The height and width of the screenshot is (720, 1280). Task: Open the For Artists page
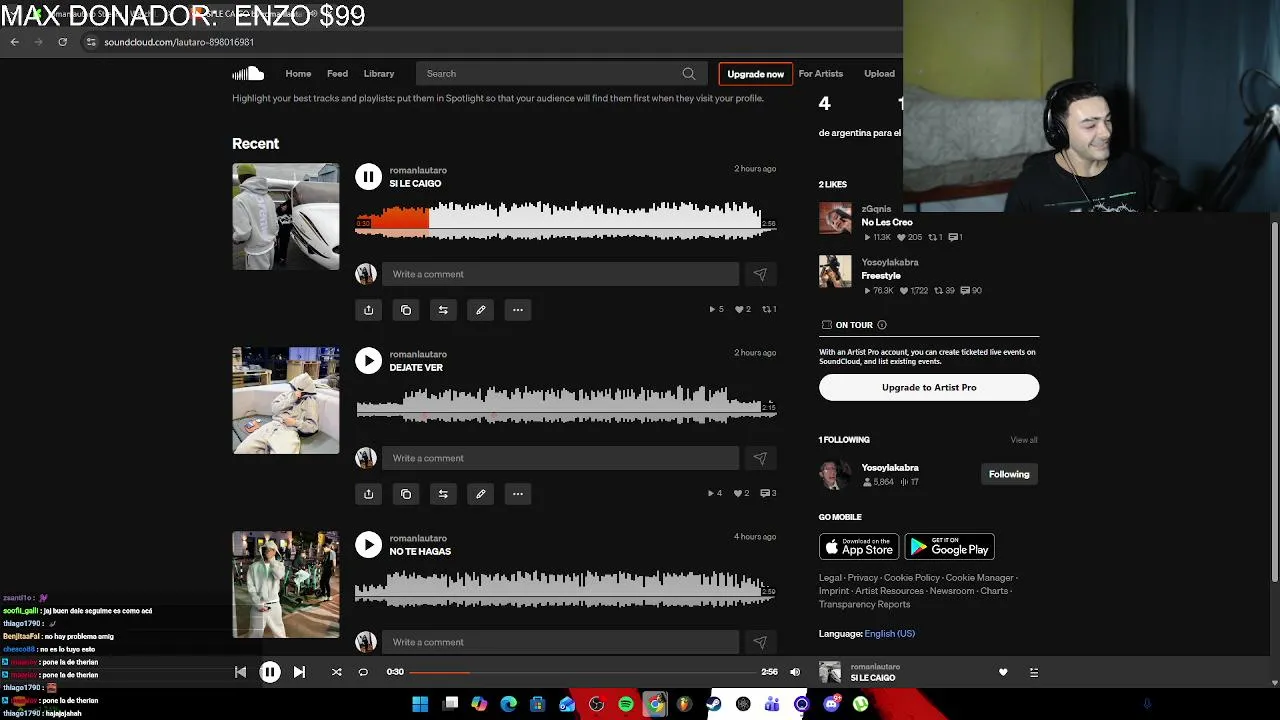click(821, 74)
